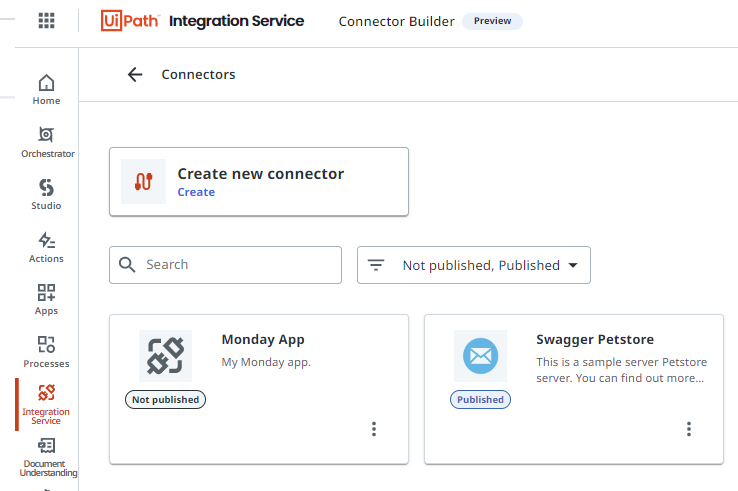Click the search magnifier icon

(x=127, y=265)
